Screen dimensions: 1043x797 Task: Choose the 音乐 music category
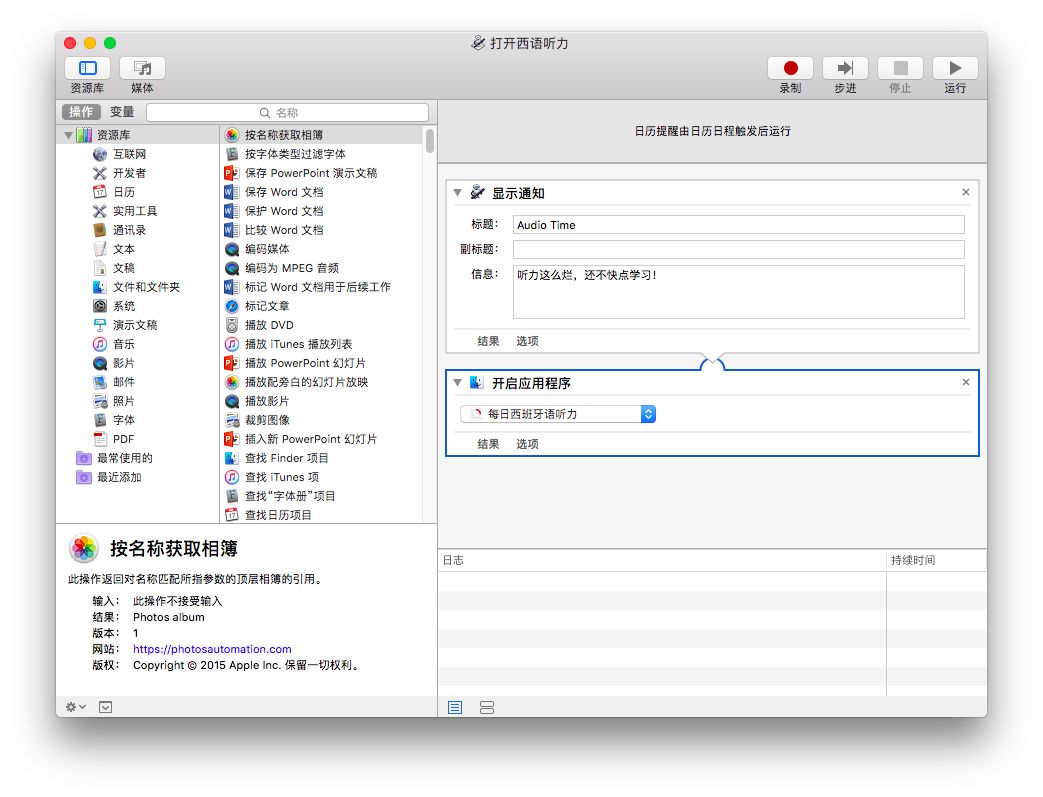(124, 344)
